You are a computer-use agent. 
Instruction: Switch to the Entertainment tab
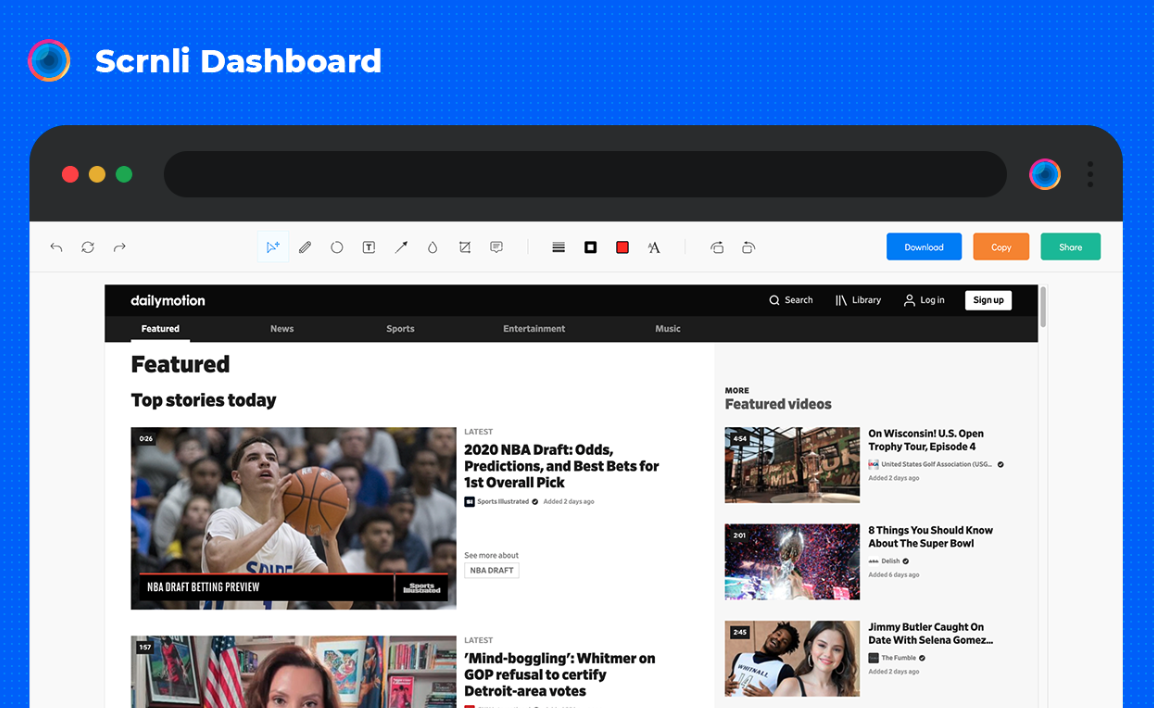tap(534, 329)
